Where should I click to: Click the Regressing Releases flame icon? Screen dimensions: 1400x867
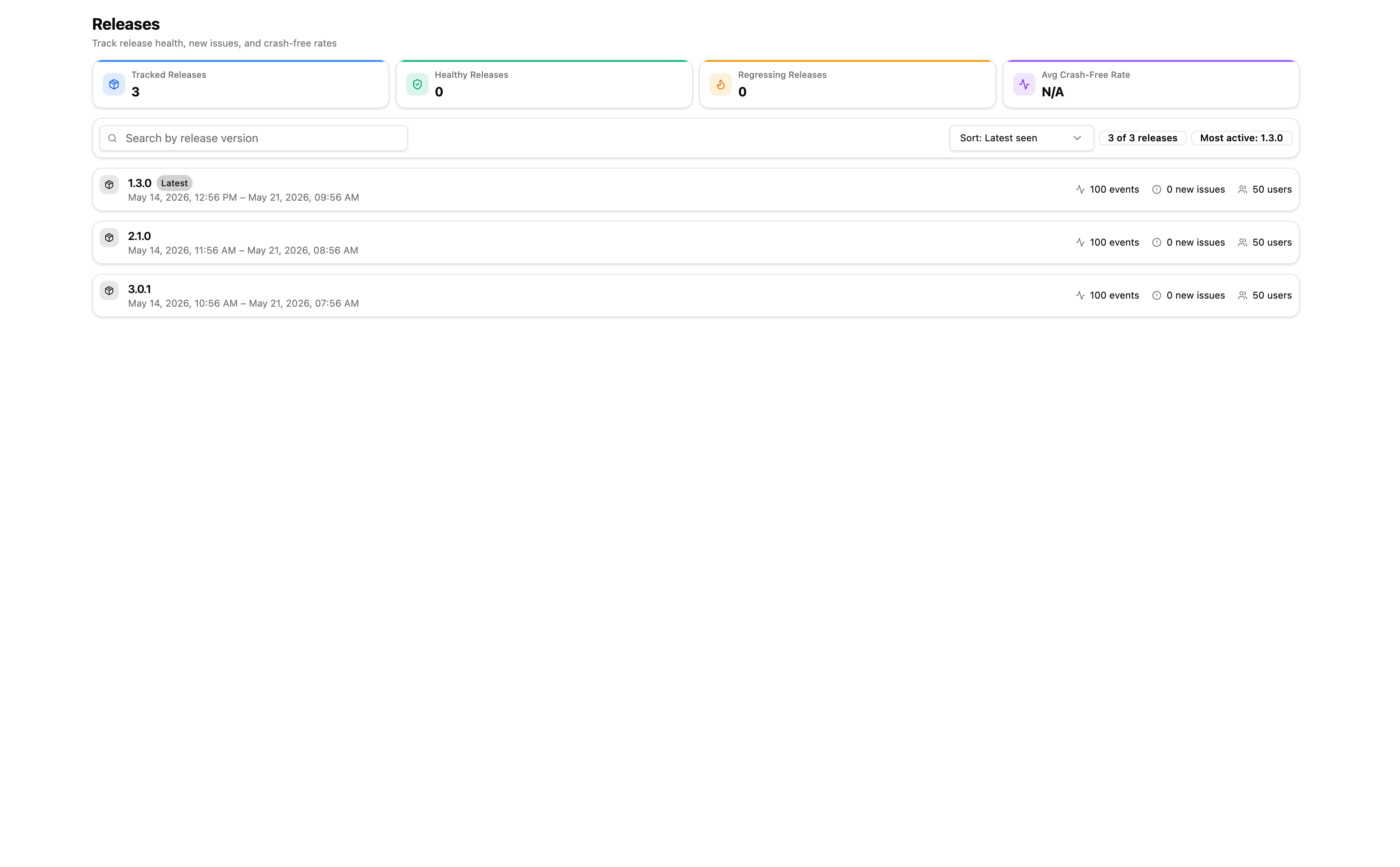[720, 84]
